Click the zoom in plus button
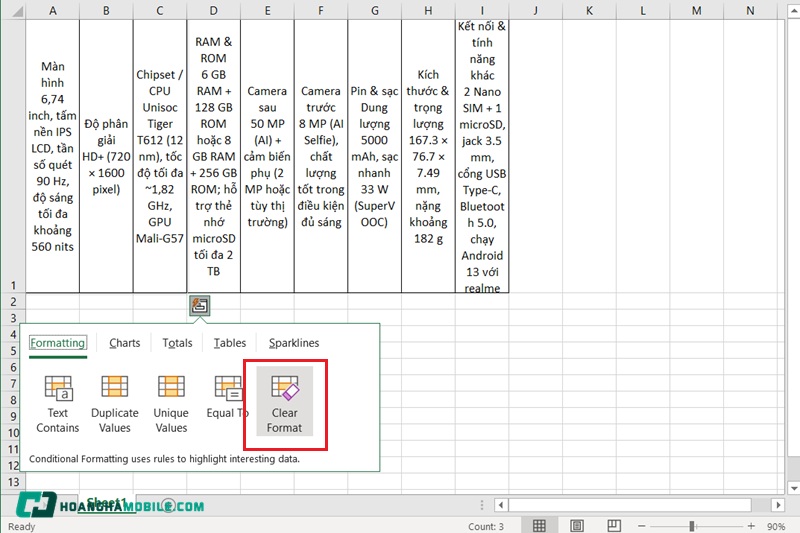The width and height of the screenshot is (800, 533). (752, 526)
